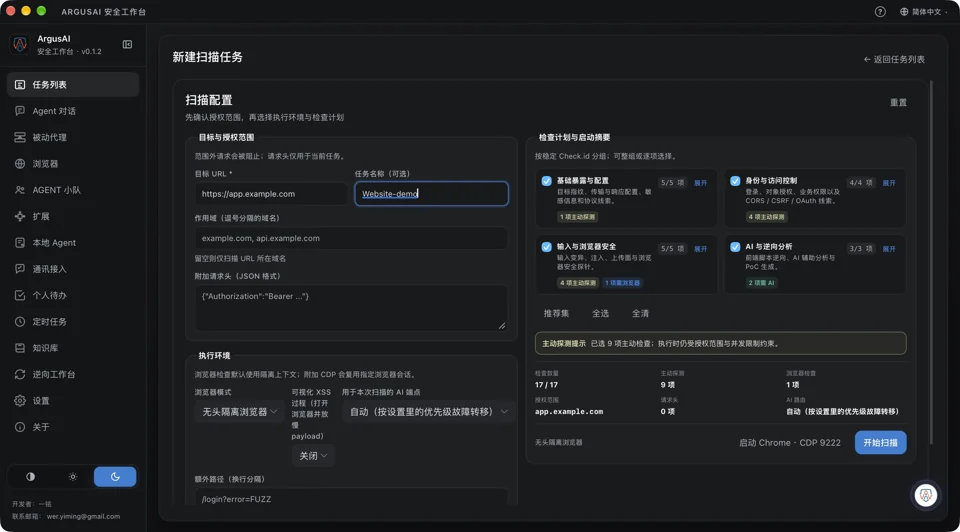Expand 展开 for 基础暴露与配置
The image size is (960, 532).
tap(700, 183)
